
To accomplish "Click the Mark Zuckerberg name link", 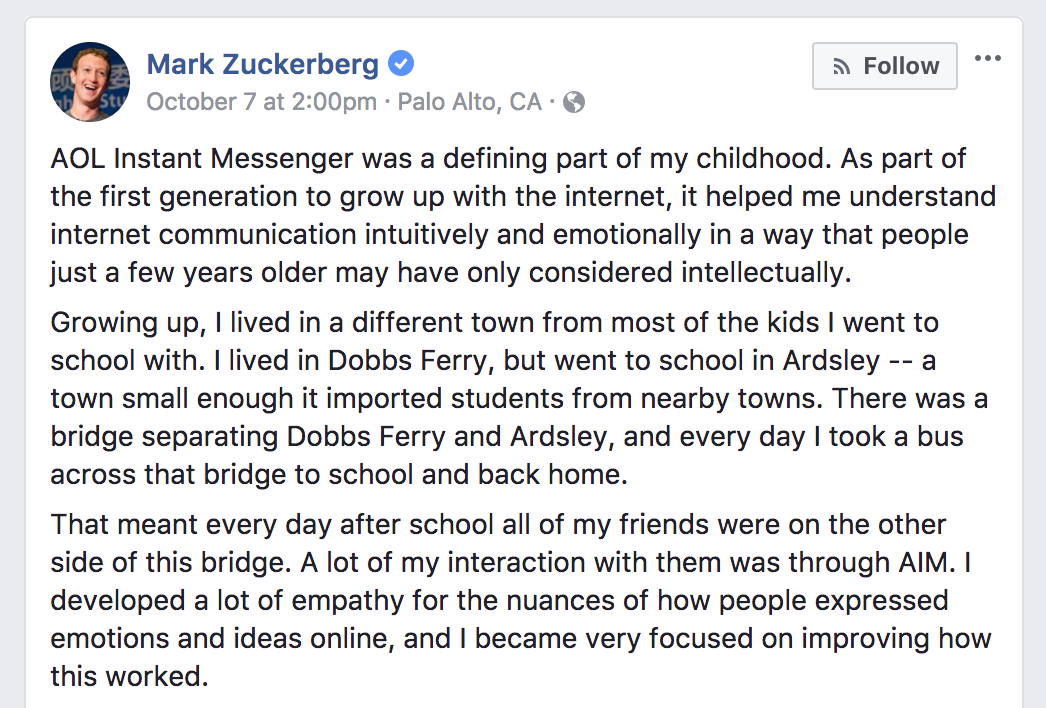I will coord(263,65).
